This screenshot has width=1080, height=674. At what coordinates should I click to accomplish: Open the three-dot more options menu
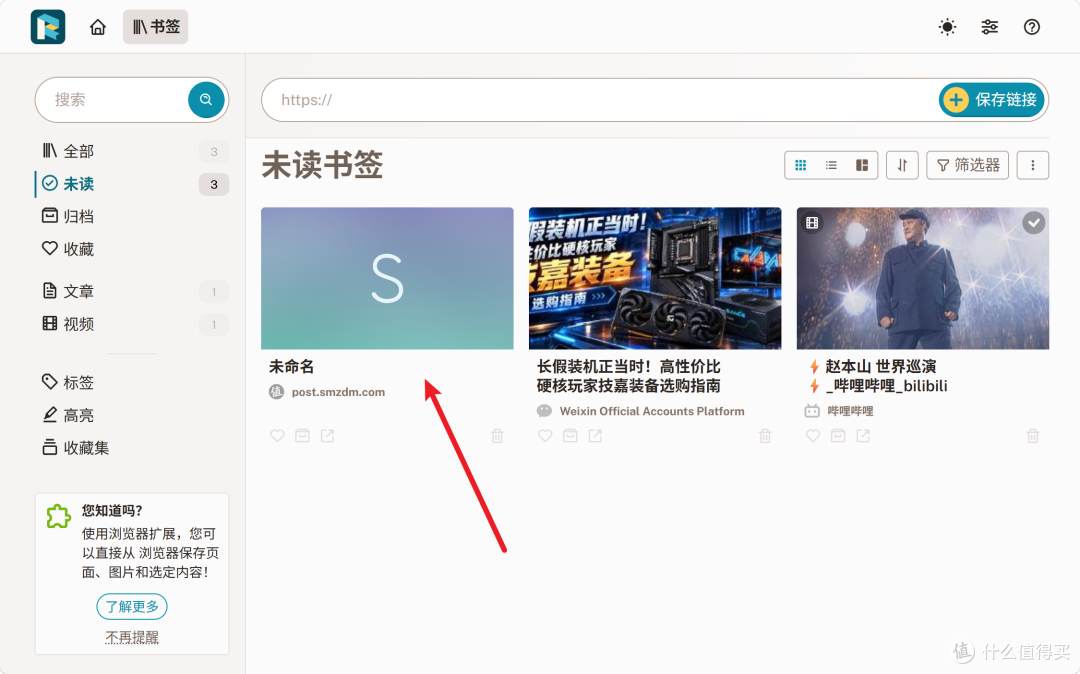tap(1032, 165)
